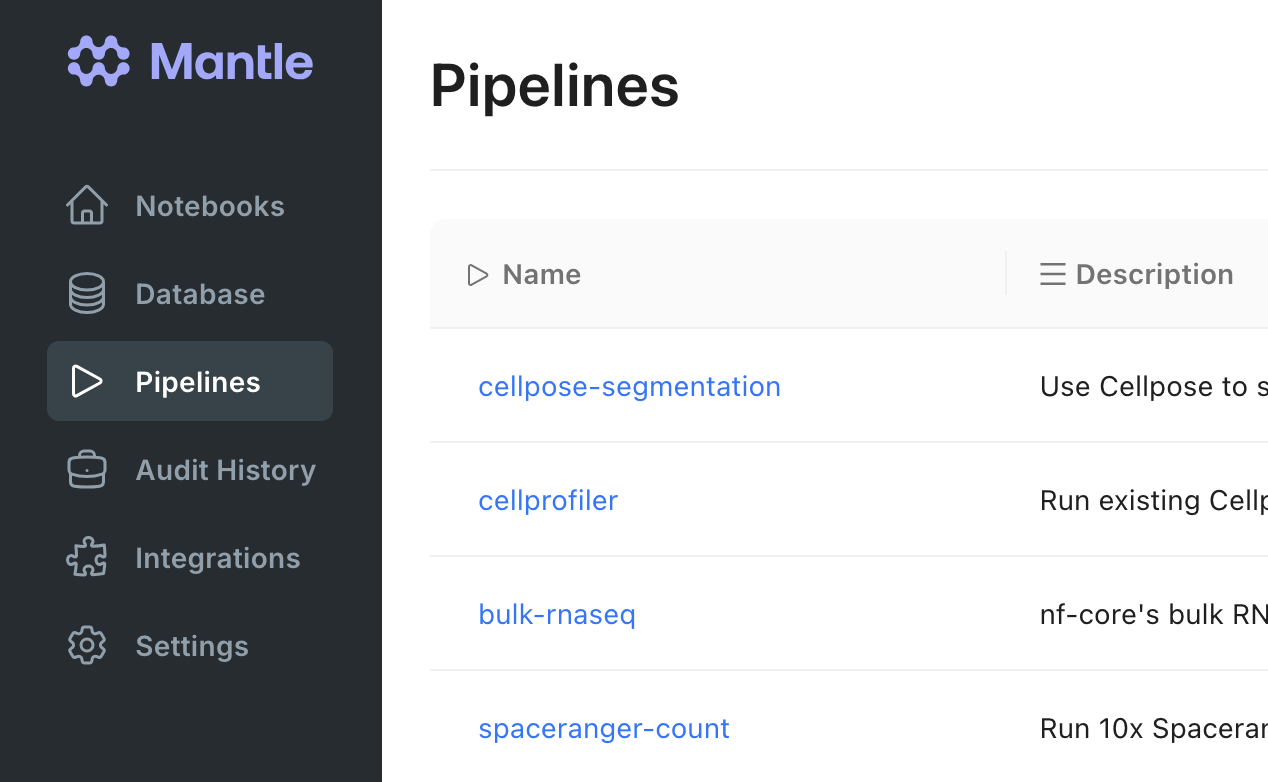Click the Integrations puzzle piece icon
This screenshot has height=782, width=1268.
click(87, 557)
